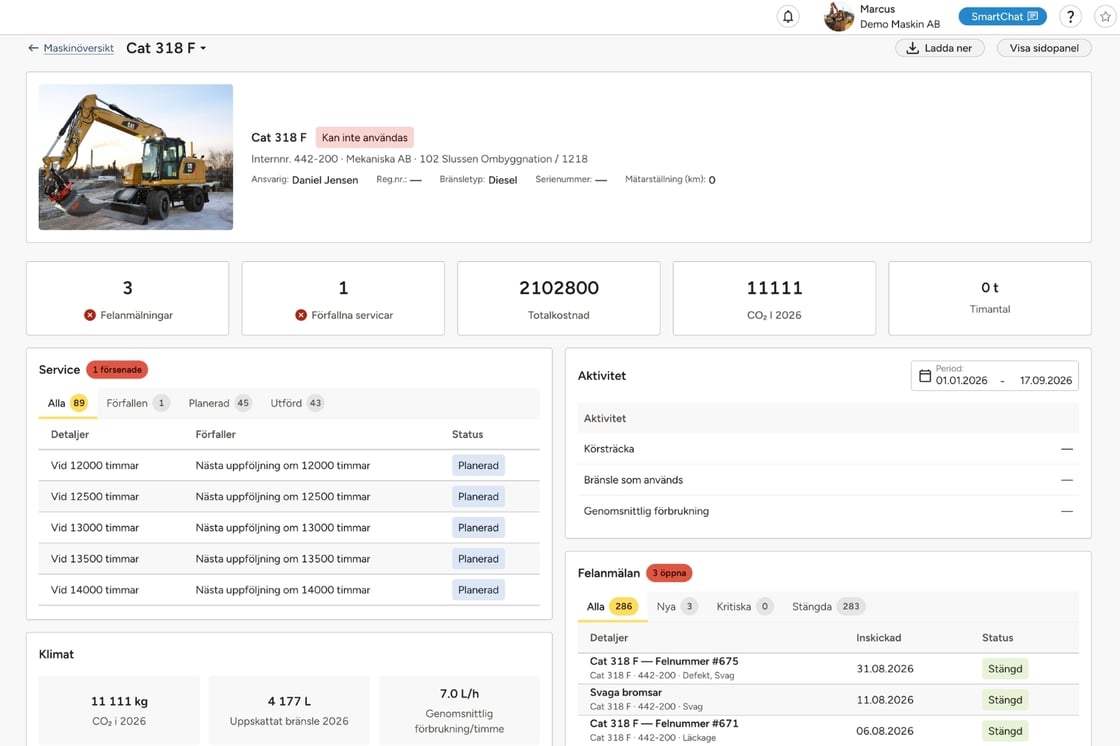Select the Alla 89 service tab

67,403
